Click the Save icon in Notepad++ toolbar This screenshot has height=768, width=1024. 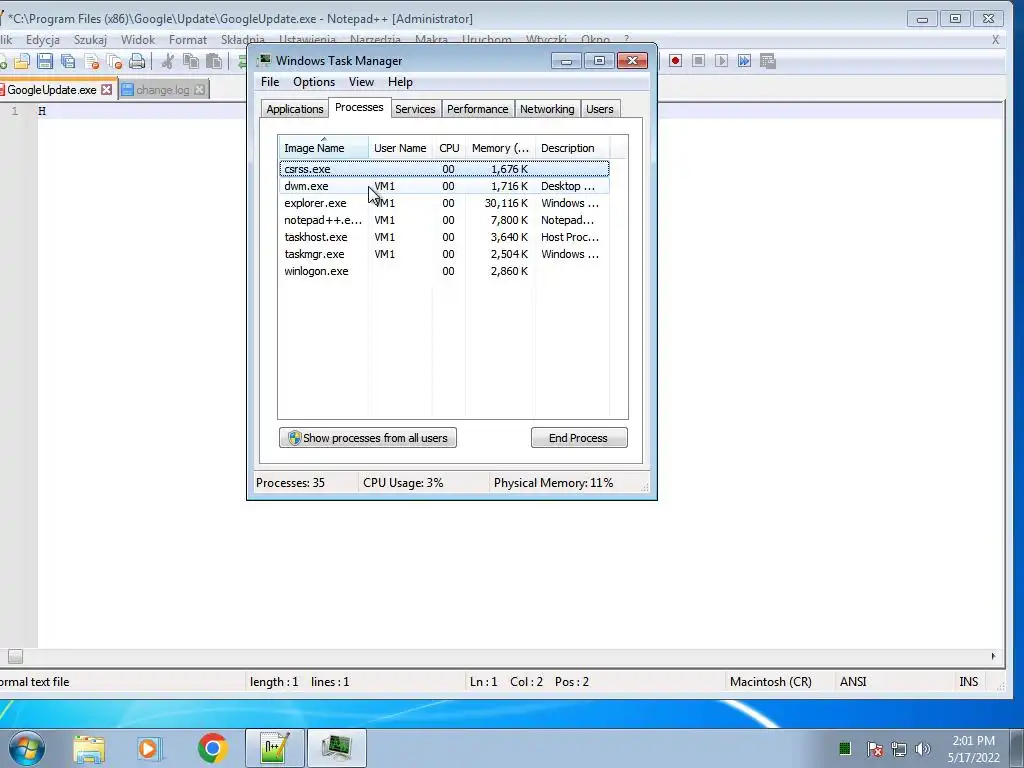tap(45, 61)
